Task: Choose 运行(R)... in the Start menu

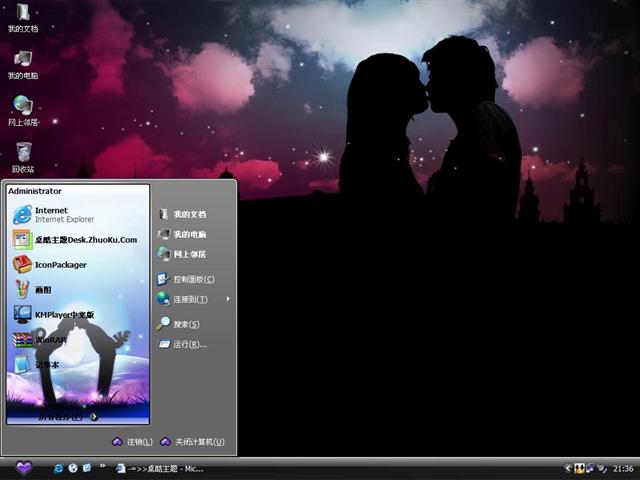Action: tap(188, 344)
